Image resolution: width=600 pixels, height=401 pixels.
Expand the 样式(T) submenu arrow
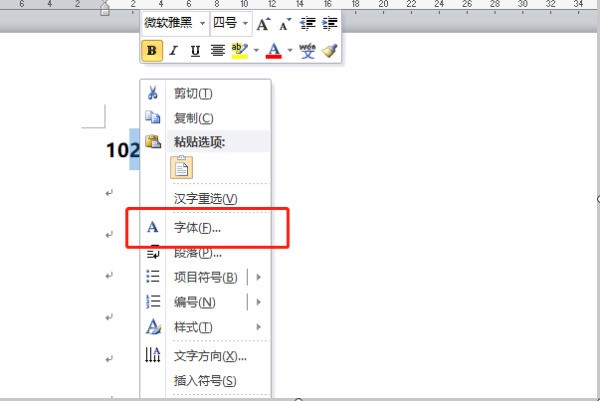[x=259, y=327]
